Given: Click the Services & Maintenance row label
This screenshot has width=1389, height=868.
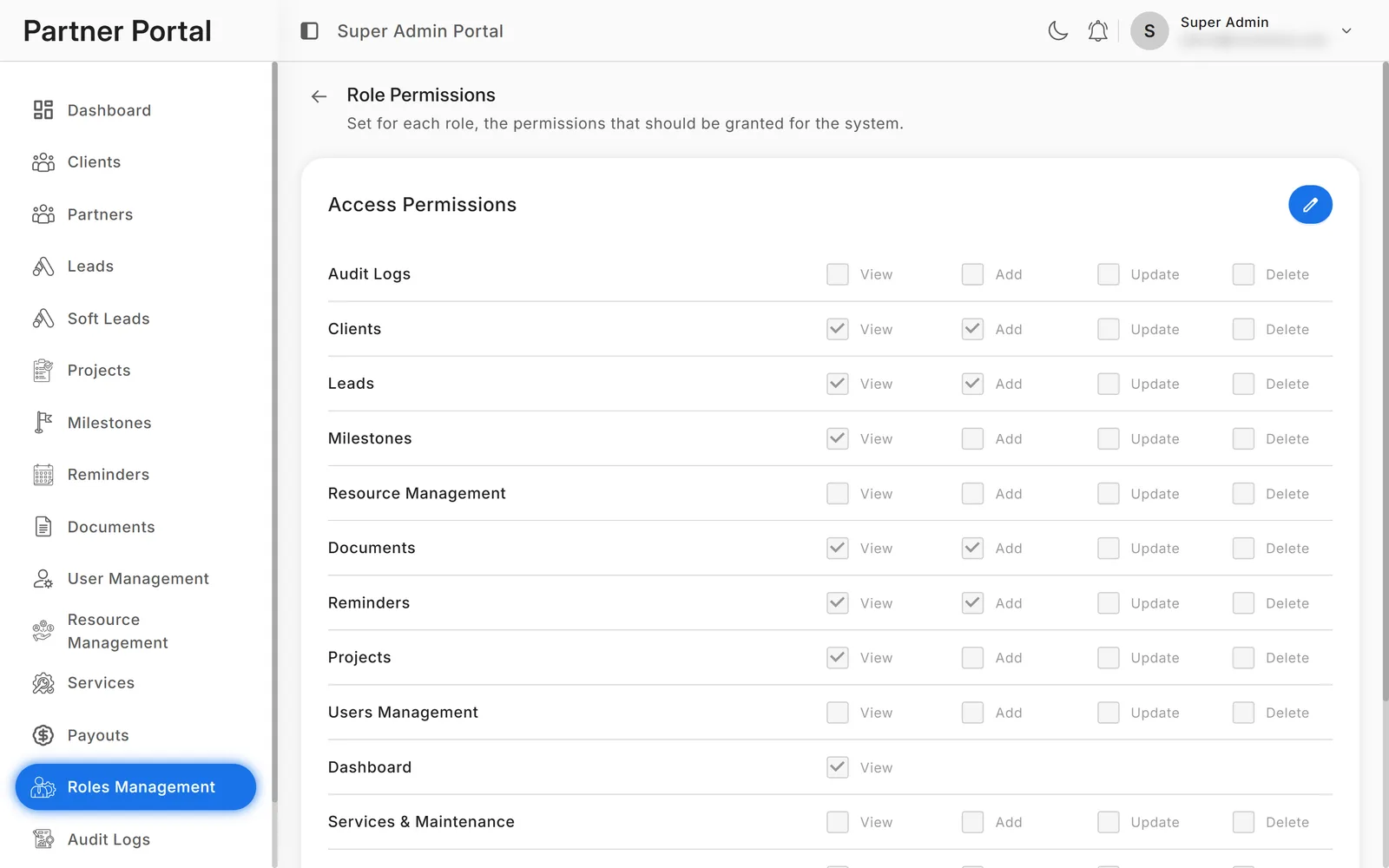Looking at the screenshot, I should [x=421, y=821].
